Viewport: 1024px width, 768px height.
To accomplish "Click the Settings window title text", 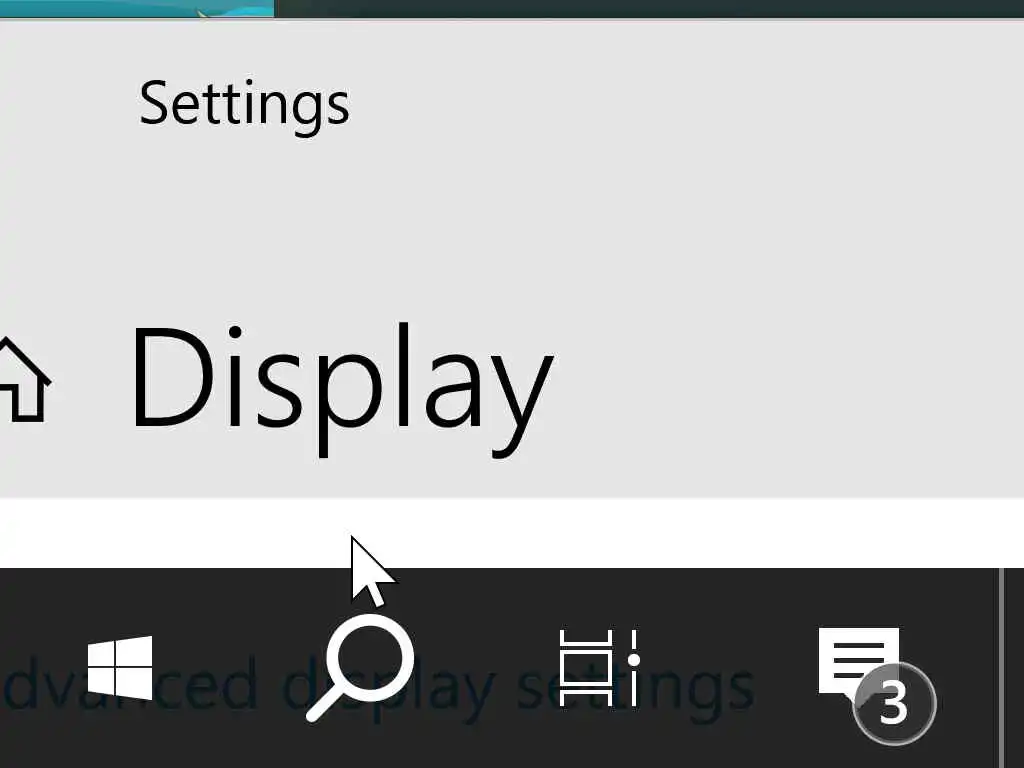I will pos(244,106).
